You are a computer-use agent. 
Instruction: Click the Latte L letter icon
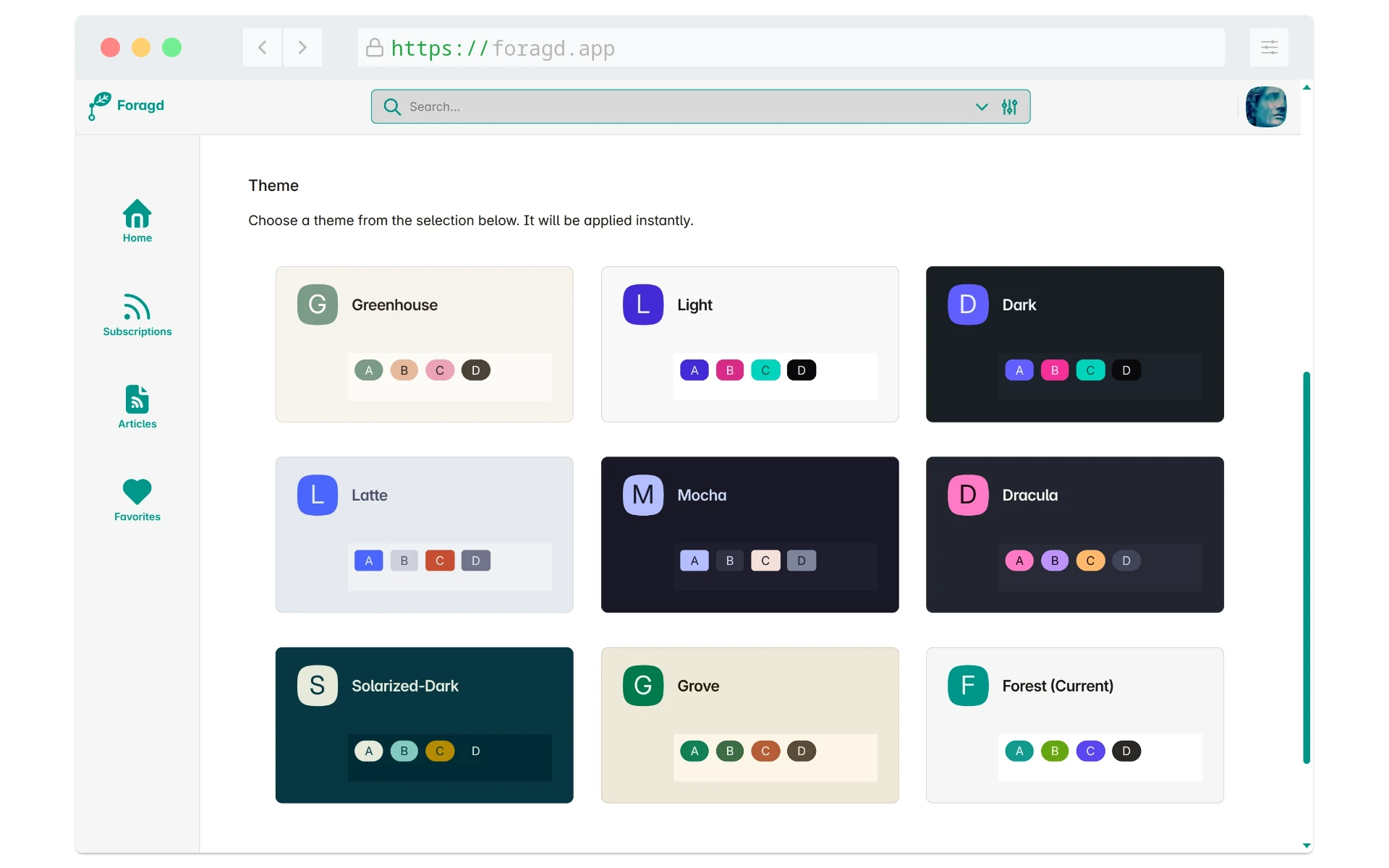[x=318, y=495]
